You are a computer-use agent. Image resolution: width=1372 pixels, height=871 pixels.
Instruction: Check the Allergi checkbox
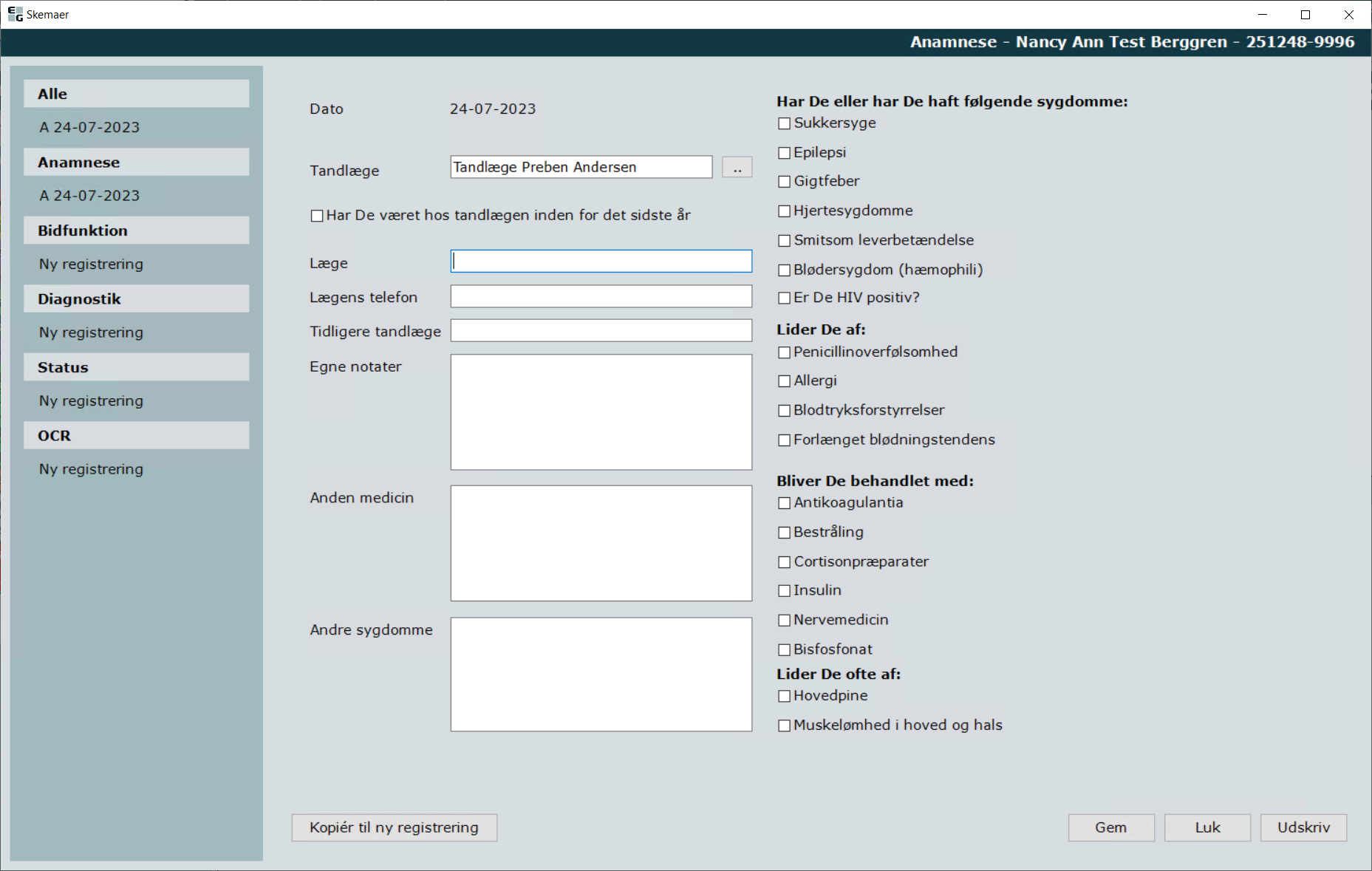[785, 381]
